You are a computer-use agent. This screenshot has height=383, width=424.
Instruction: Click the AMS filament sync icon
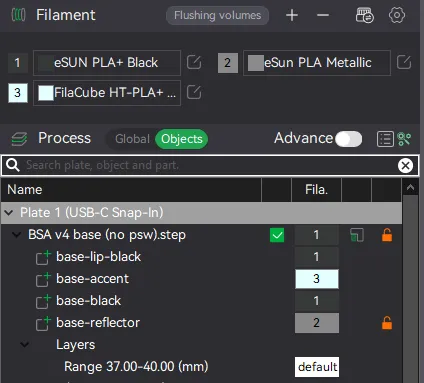365,15
